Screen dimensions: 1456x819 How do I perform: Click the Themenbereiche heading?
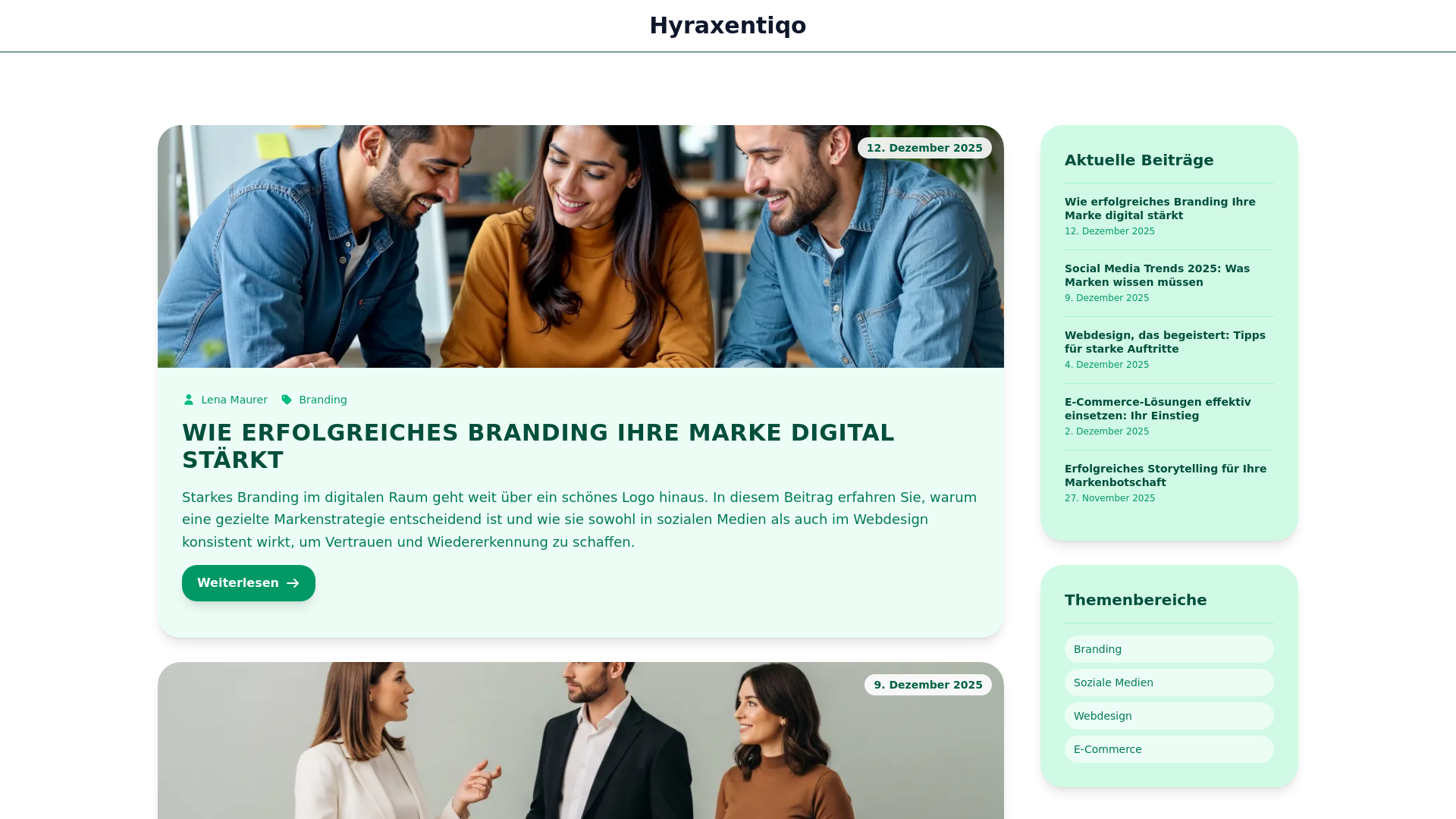pyautogui.click(x=1135, y=600)
